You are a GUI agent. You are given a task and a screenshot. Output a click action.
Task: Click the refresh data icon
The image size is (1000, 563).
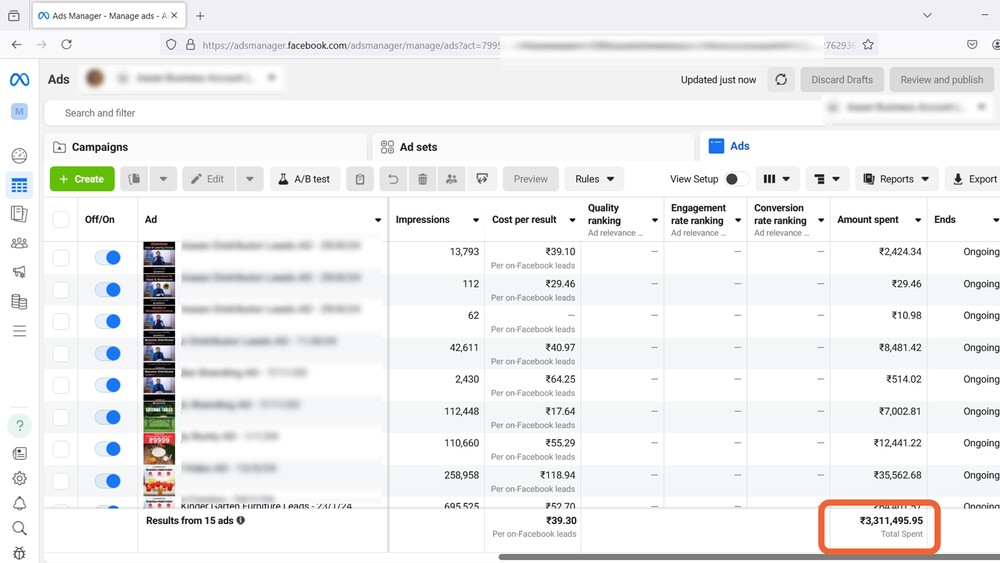click(x=781, y=80)
